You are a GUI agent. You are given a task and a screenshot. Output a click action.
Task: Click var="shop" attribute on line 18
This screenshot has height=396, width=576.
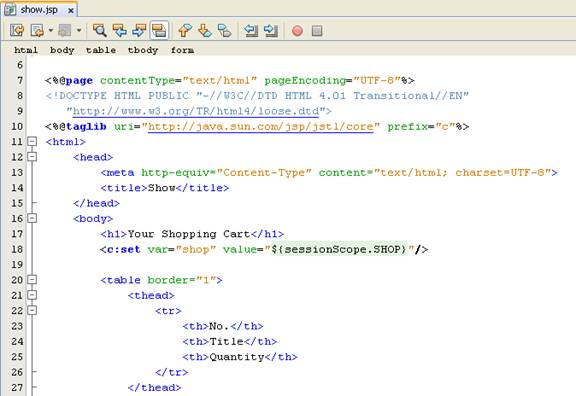(x=182, y=249)
